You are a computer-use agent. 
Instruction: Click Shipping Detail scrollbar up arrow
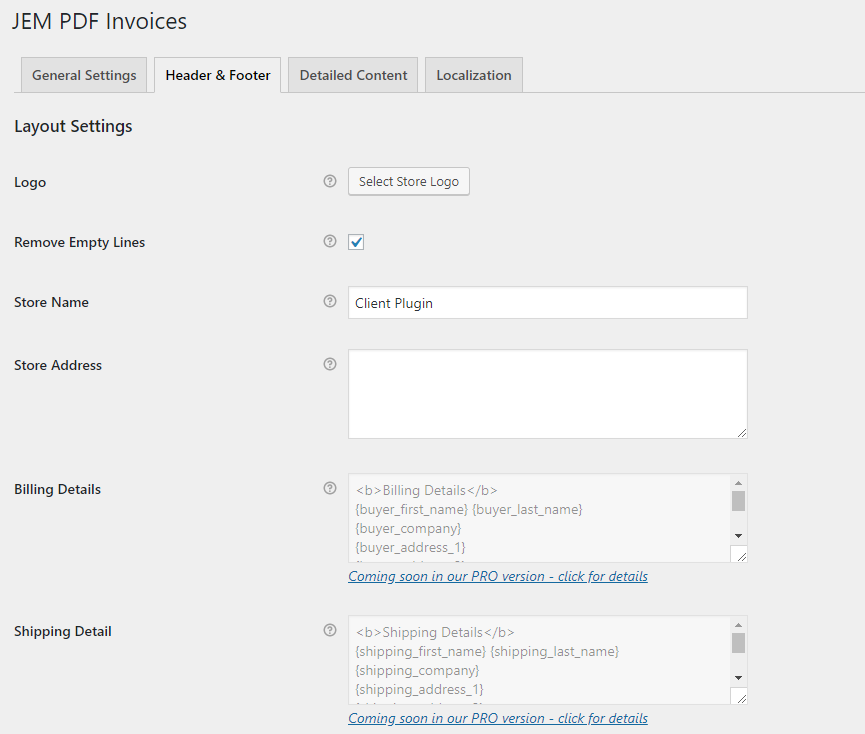738,625
